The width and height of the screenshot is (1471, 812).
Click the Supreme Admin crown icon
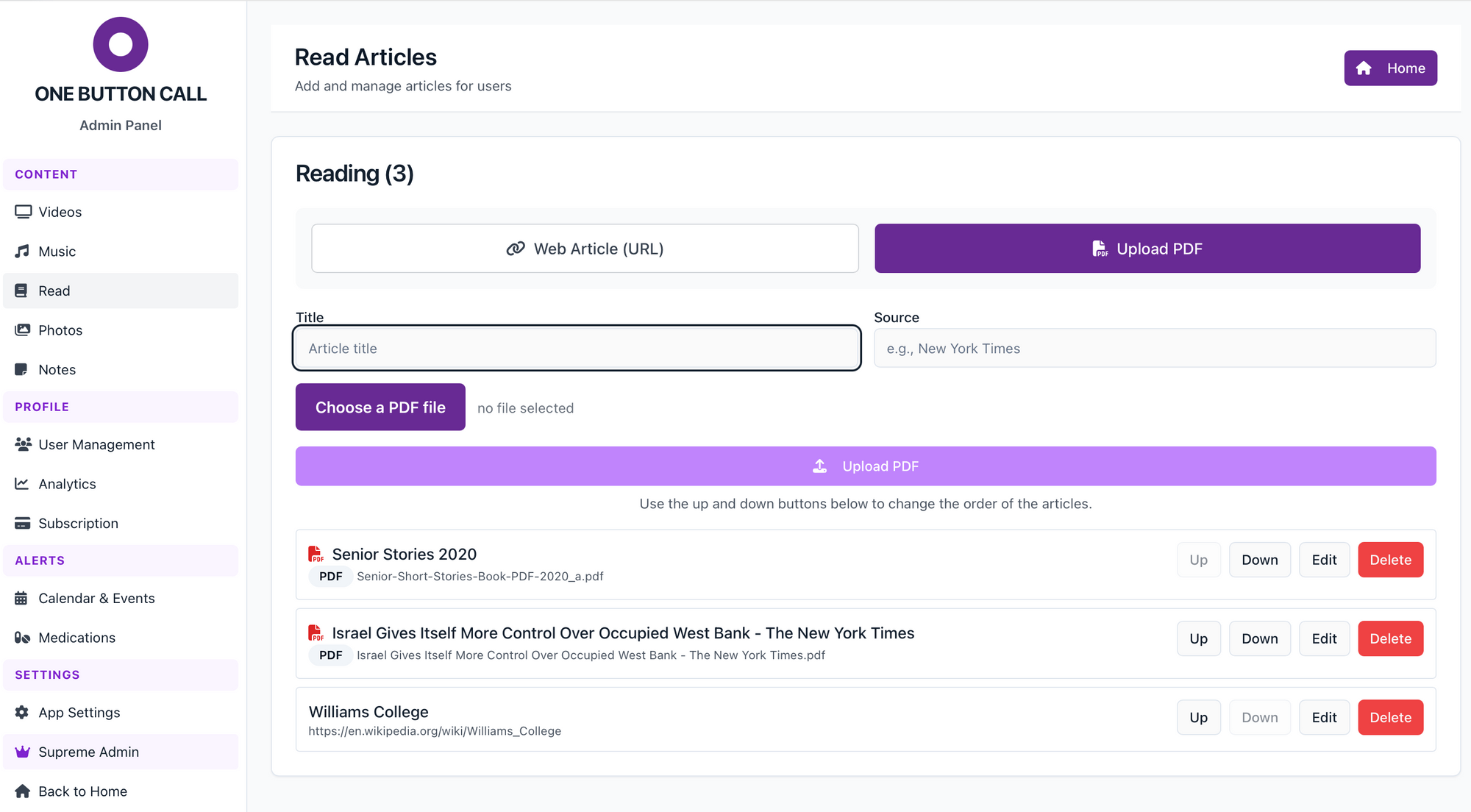click(22, 752)
